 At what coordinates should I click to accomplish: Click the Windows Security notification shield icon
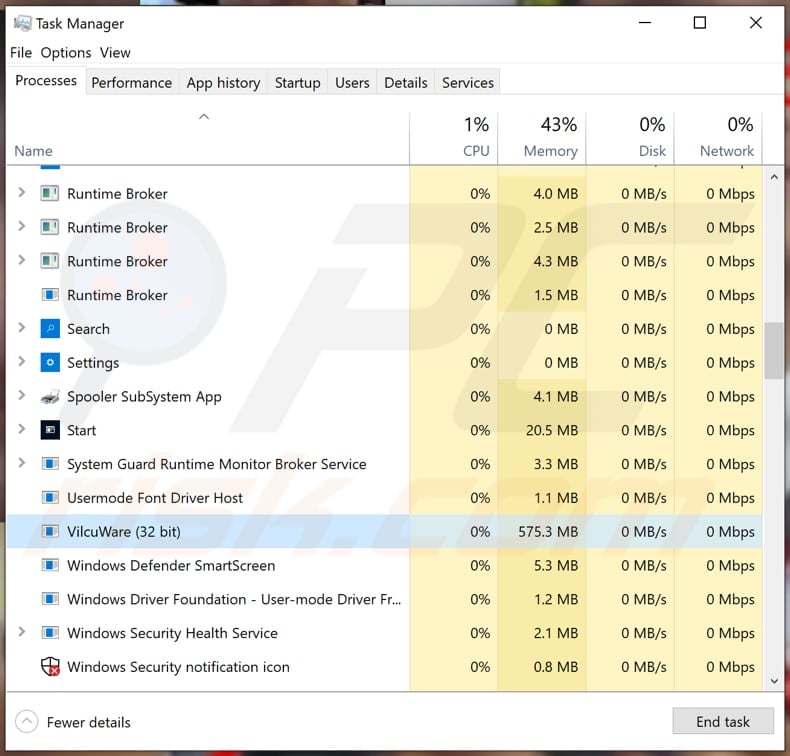(x=50, y=667)
